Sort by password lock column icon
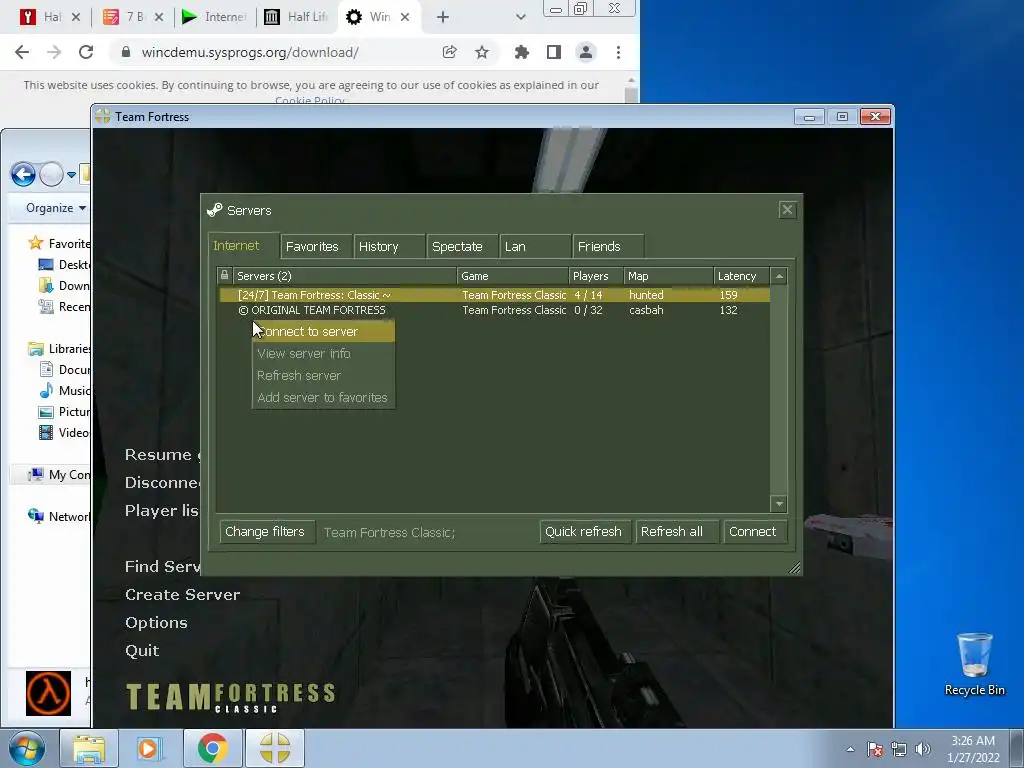 click(x=225, y=276)
